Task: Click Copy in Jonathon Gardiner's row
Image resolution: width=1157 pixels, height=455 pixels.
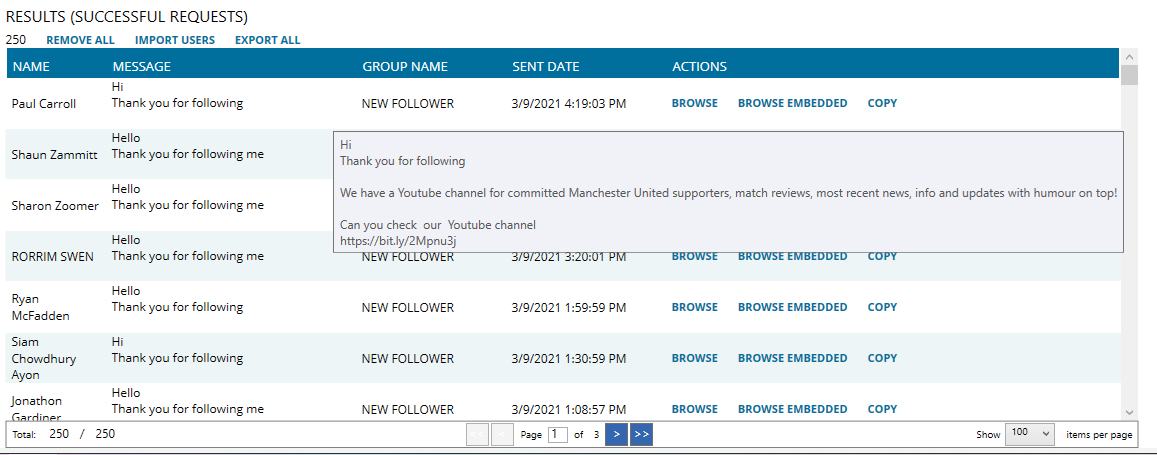Action: (x=883, y=409)
